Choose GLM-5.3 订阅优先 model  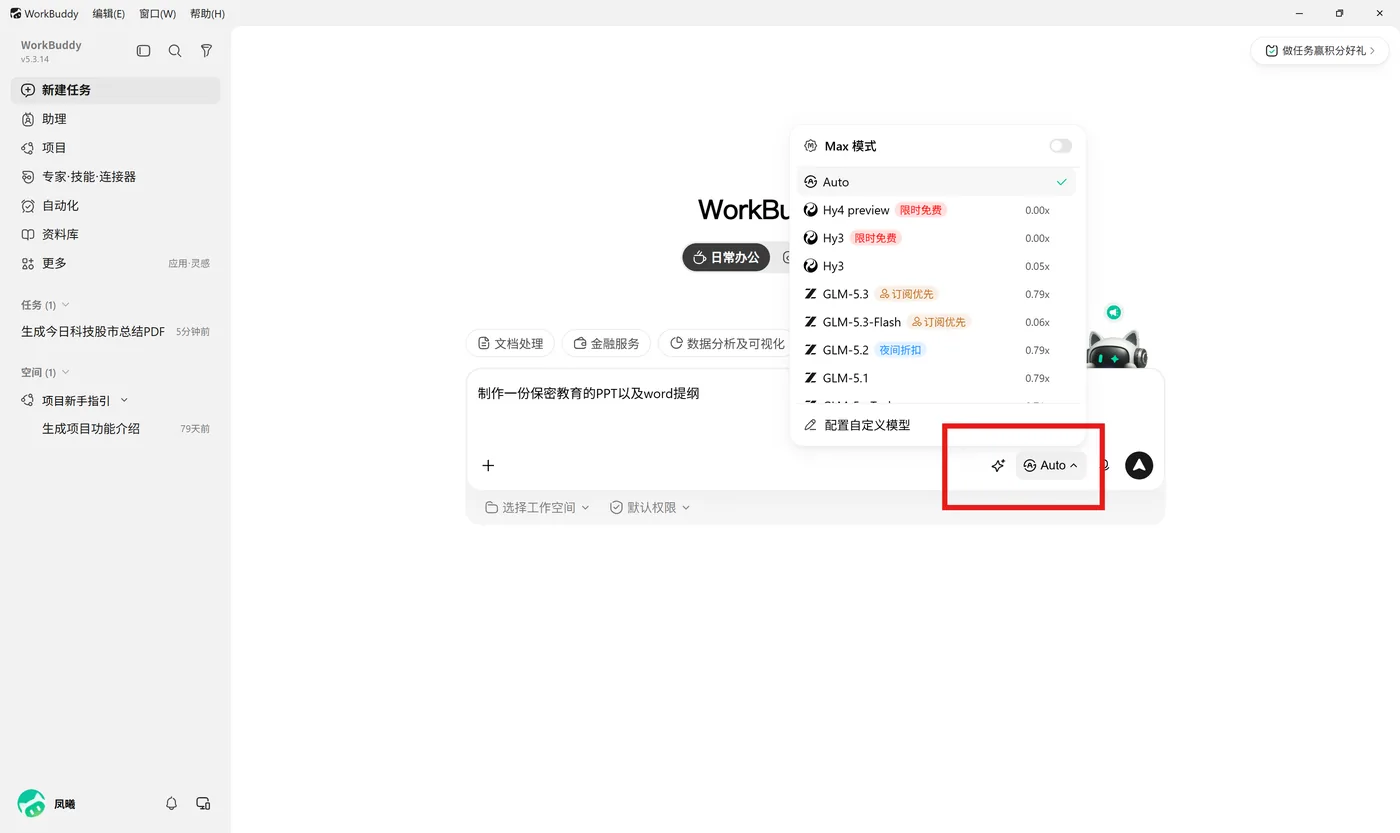click(937, 294)
